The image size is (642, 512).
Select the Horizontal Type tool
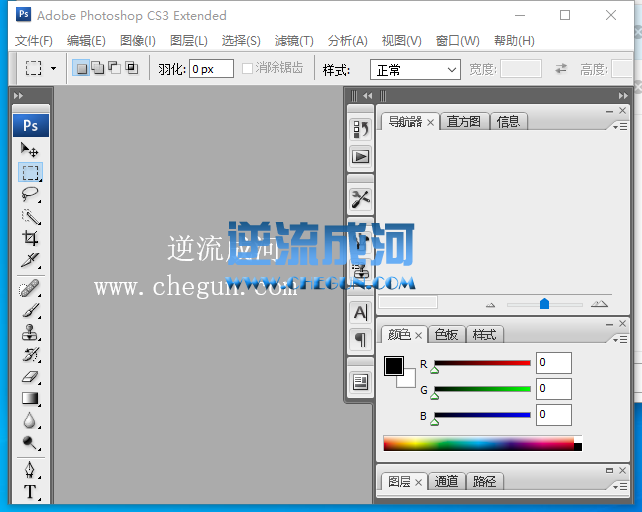coord(30,492)
